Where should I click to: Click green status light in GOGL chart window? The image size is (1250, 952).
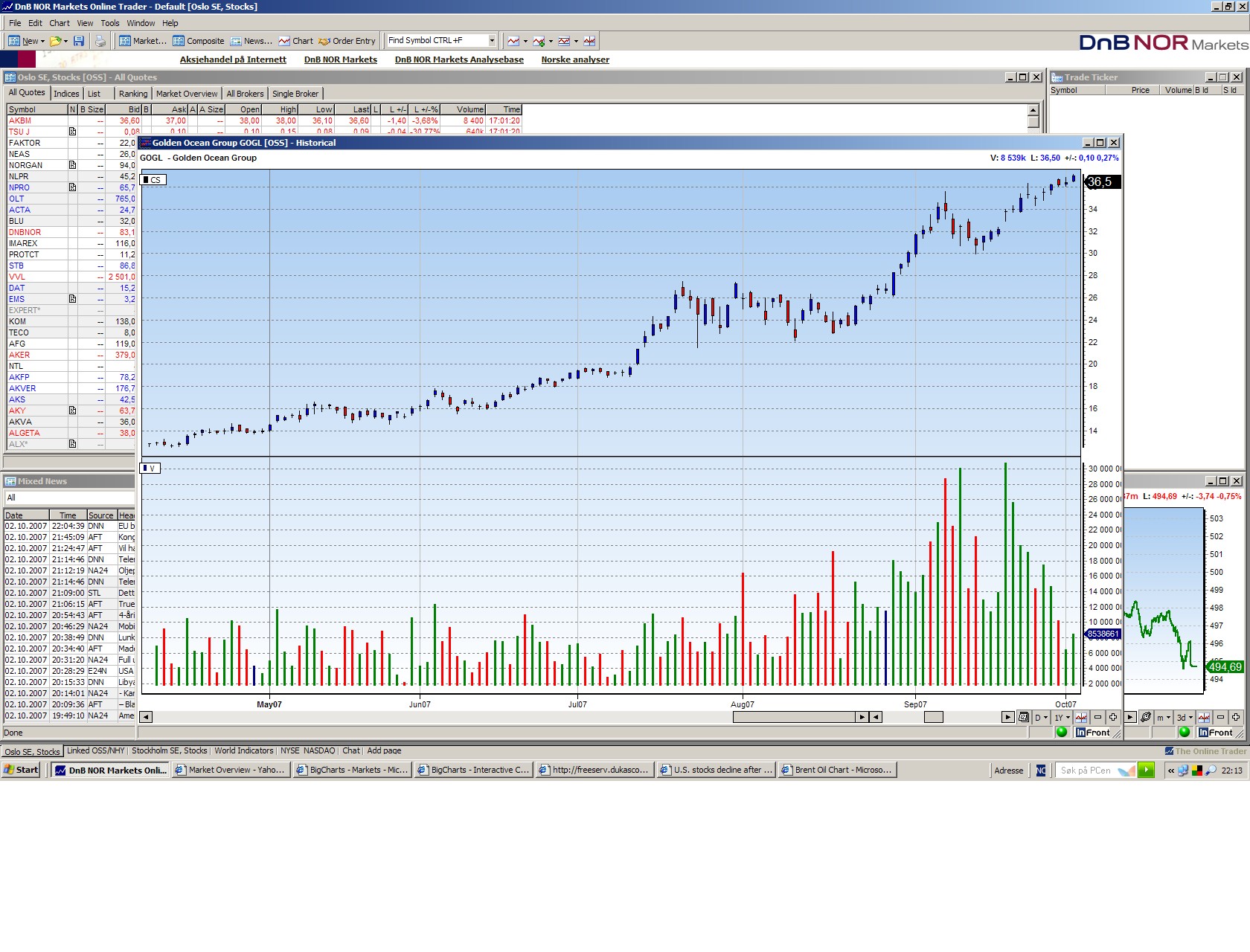[1062, 732]
